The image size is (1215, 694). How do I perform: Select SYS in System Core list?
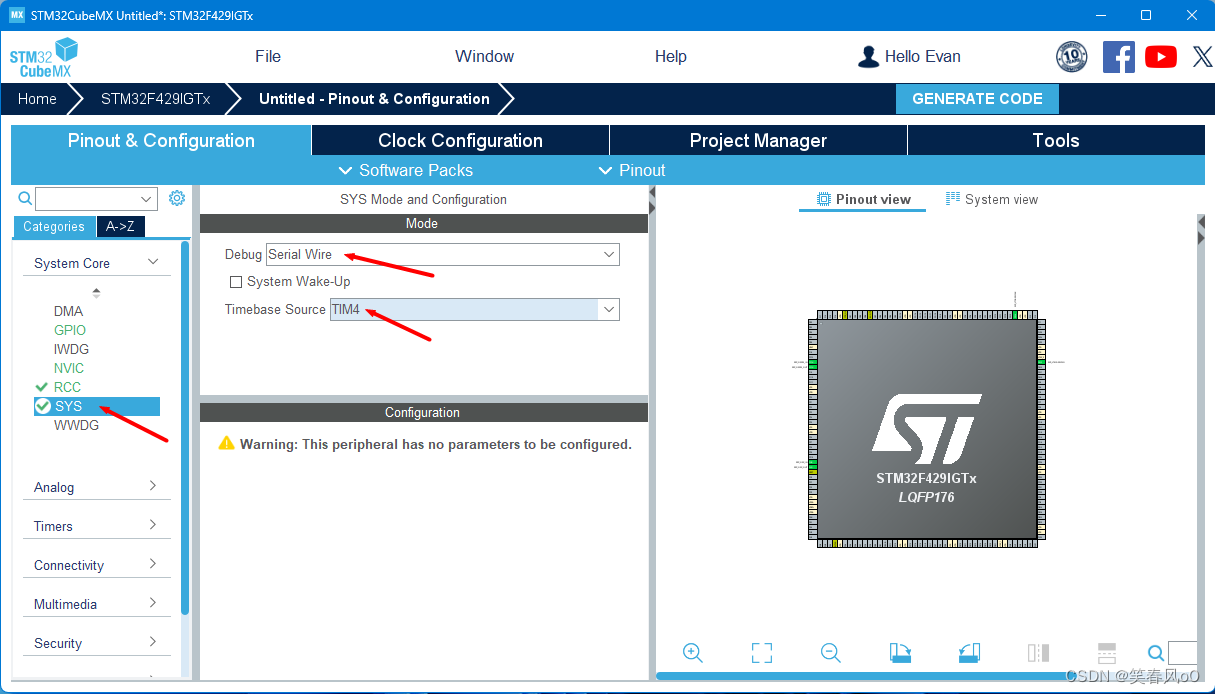click(x=96, y=406)
